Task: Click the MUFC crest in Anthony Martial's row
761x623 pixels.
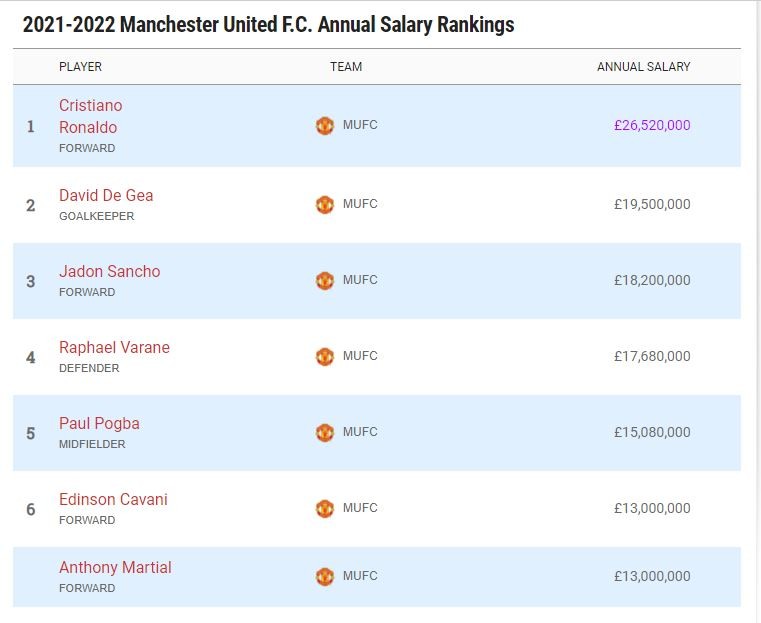Action: coord(324,576)
